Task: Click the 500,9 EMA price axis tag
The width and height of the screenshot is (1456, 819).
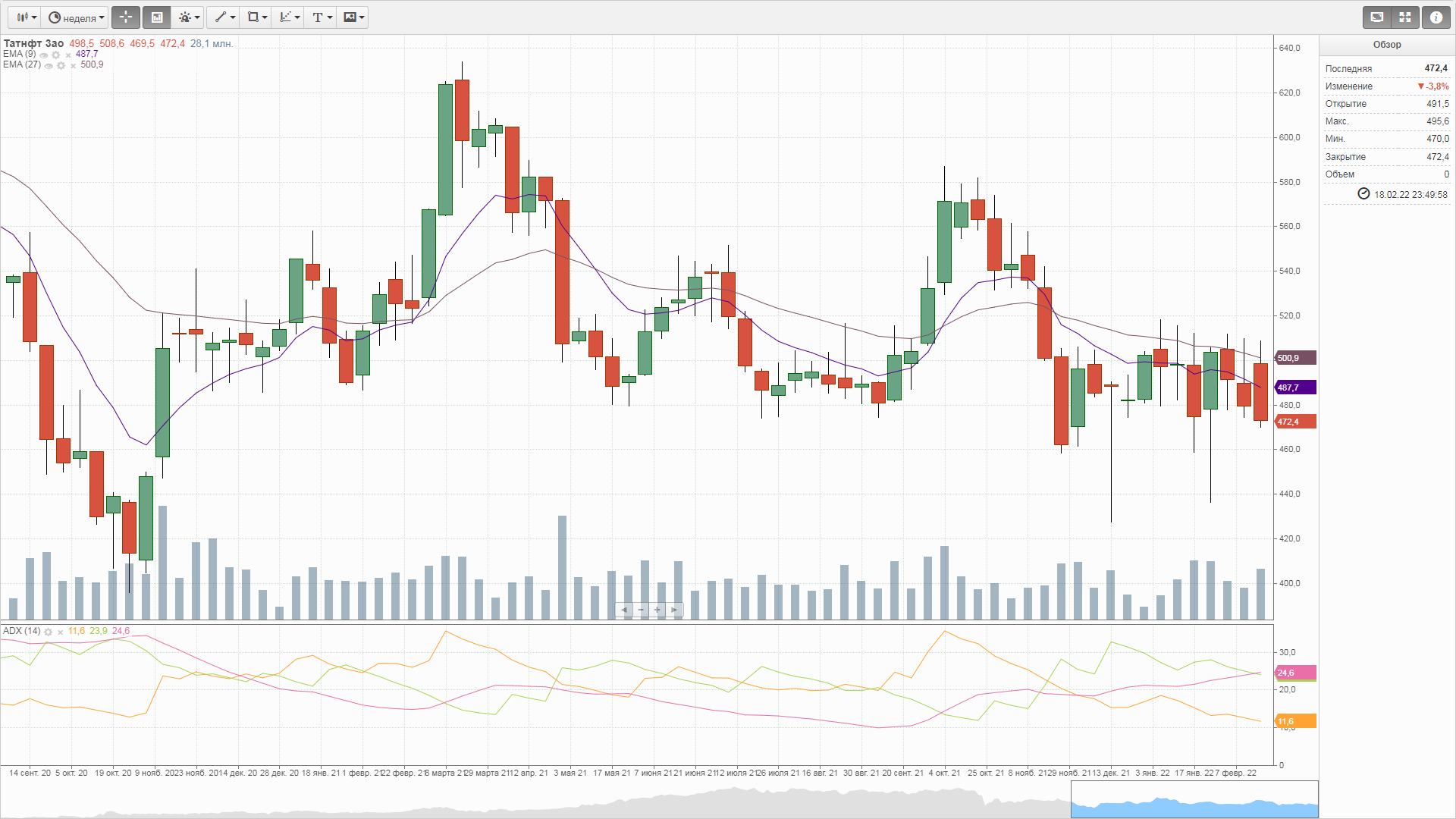Action: [1295, 358]
